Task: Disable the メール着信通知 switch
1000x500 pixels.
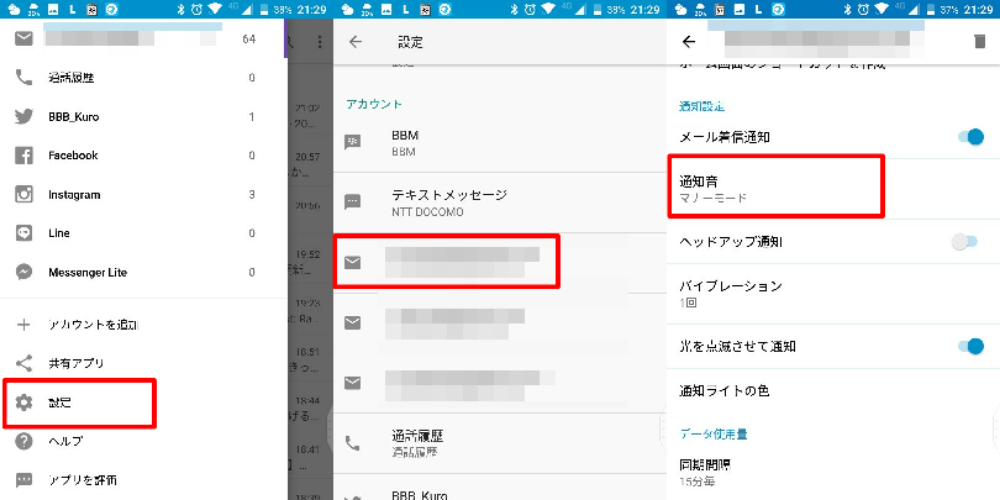Action: tap(968, 137)
